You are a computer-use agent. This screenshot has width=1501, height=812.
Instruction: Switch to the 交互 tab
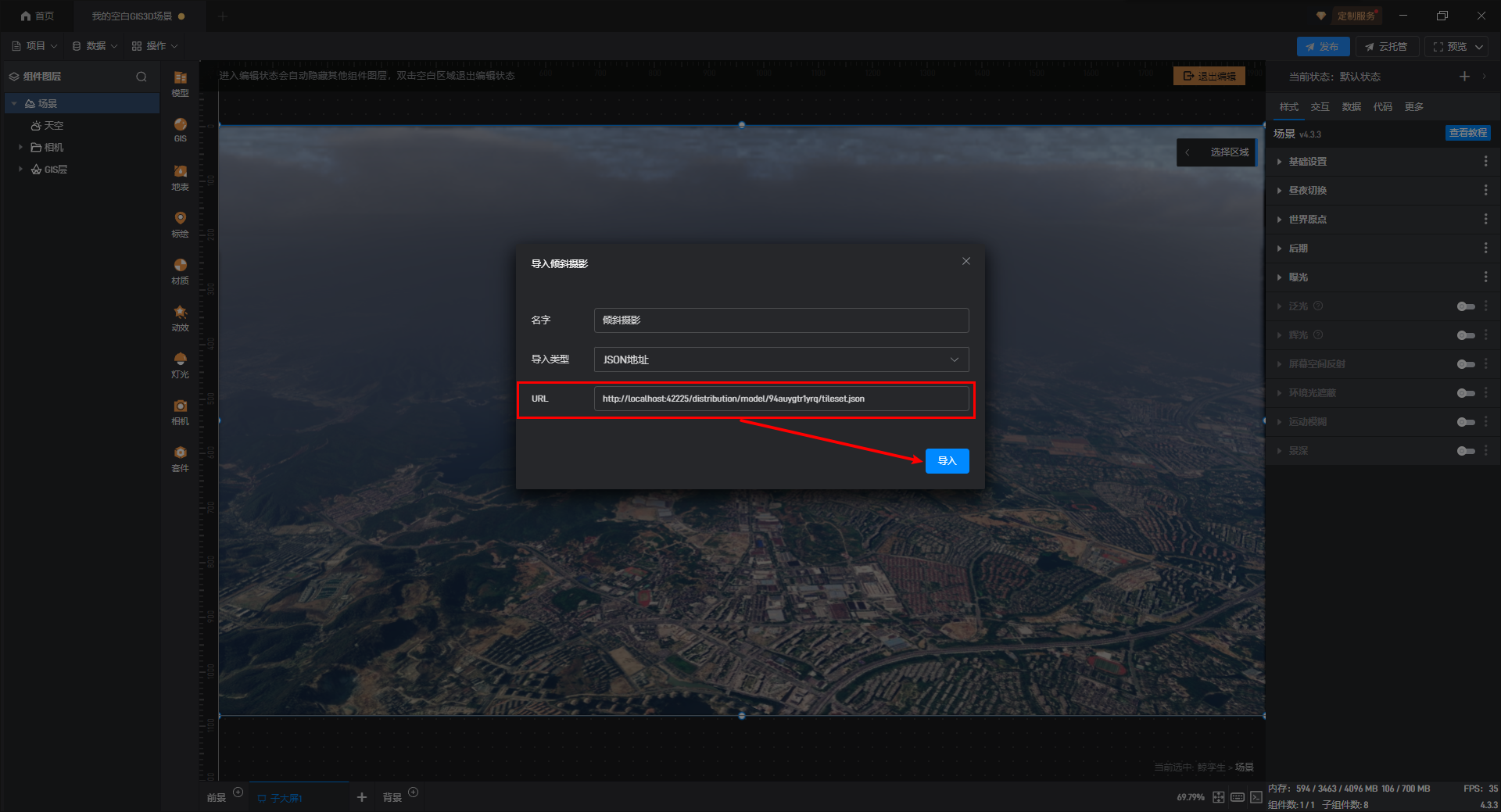pos(1320,107)
